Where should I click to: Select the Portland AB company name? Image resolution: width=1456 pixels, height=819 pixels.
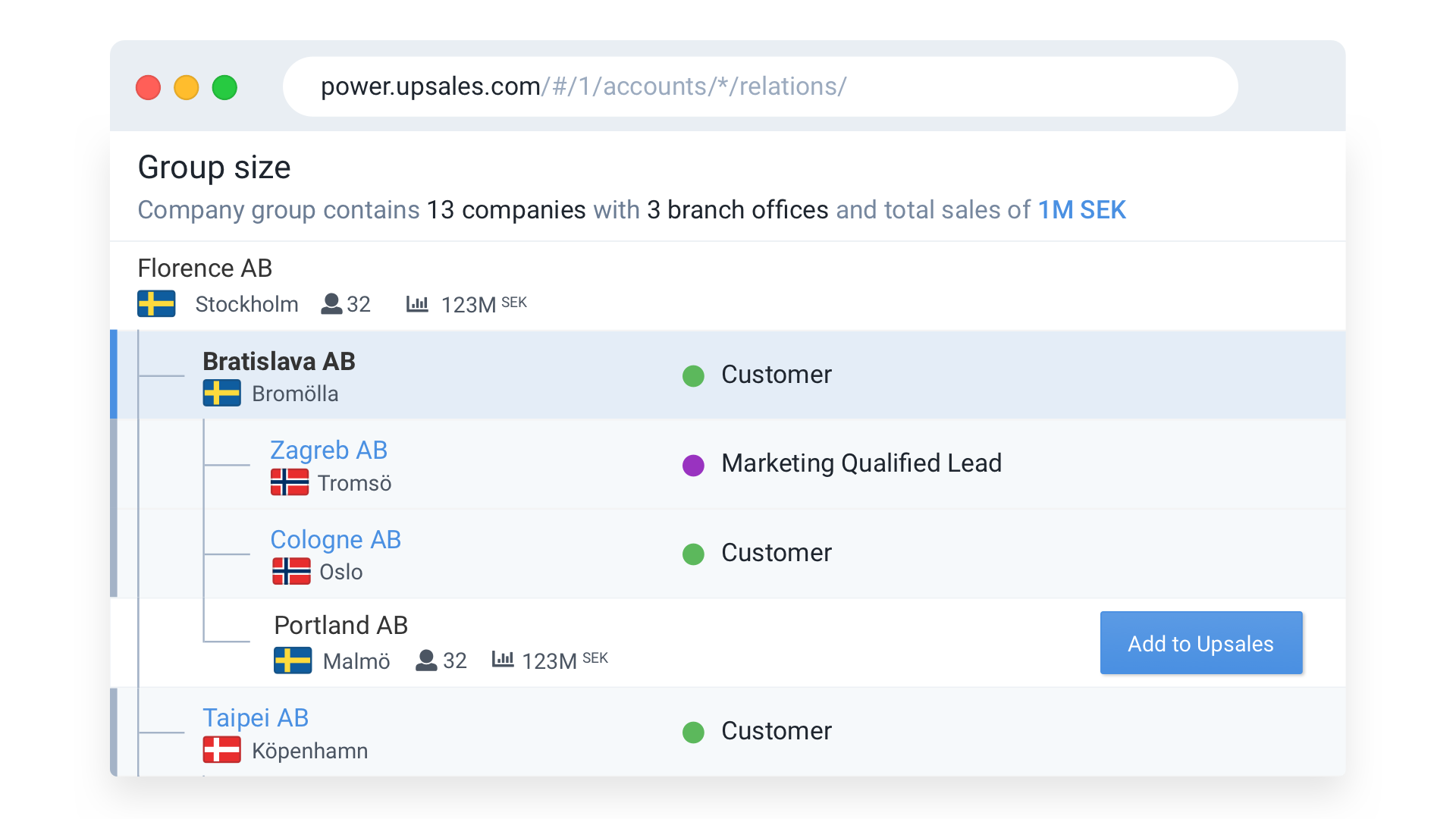(x=340, y=626)
